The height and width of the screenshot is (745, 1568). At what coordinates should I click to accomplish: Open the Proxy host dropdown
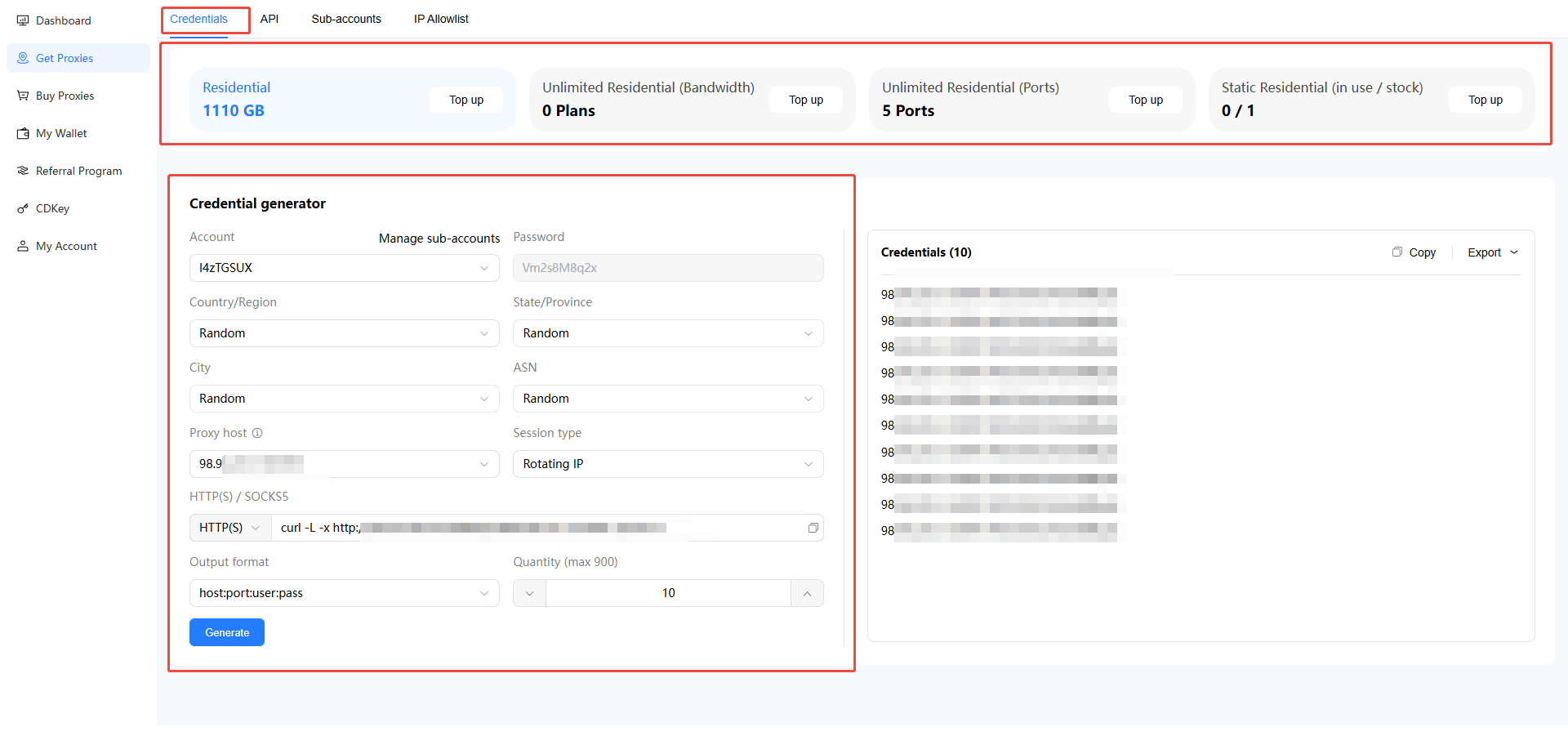click(345, 464)
